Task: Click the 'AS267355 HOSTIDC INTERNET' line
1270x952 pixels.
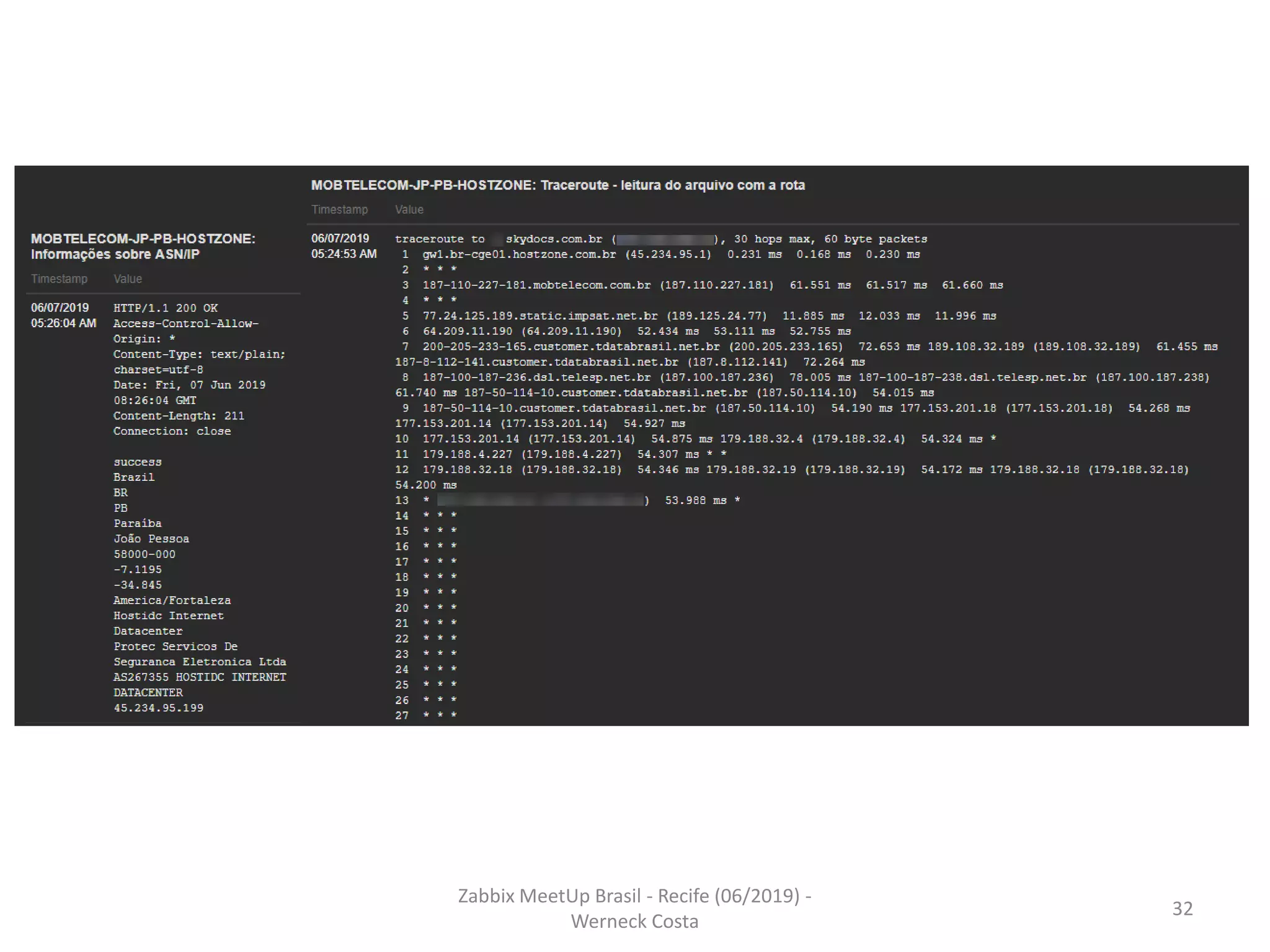Action: click(x=200, y=677)
